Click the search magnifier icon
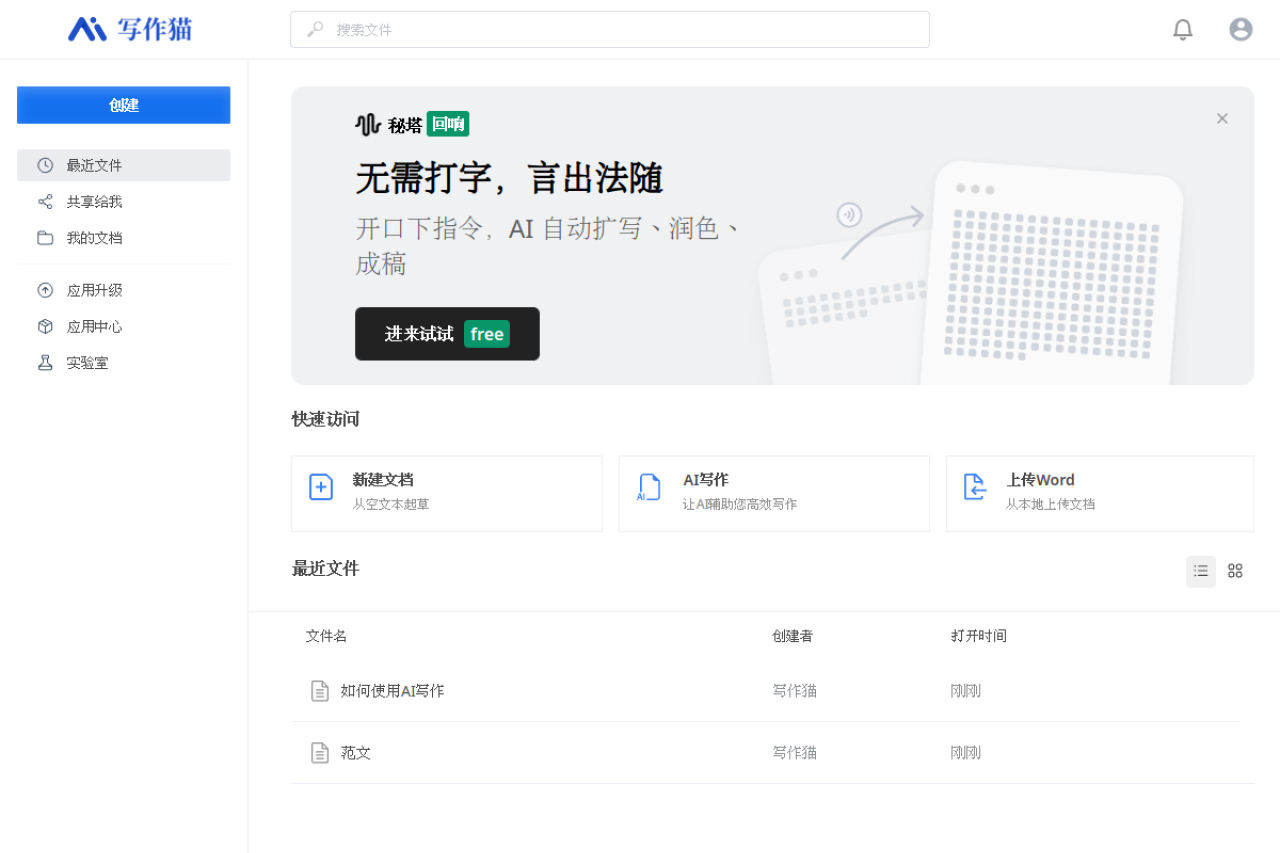This screenshot has width=1280, height=853. point(315,30)
